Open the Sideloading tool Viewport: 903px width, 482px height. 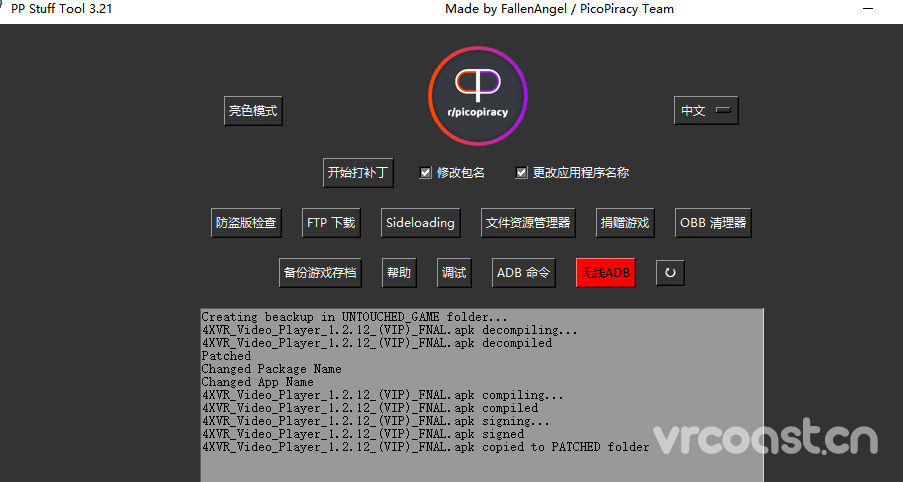coord(420,222)
